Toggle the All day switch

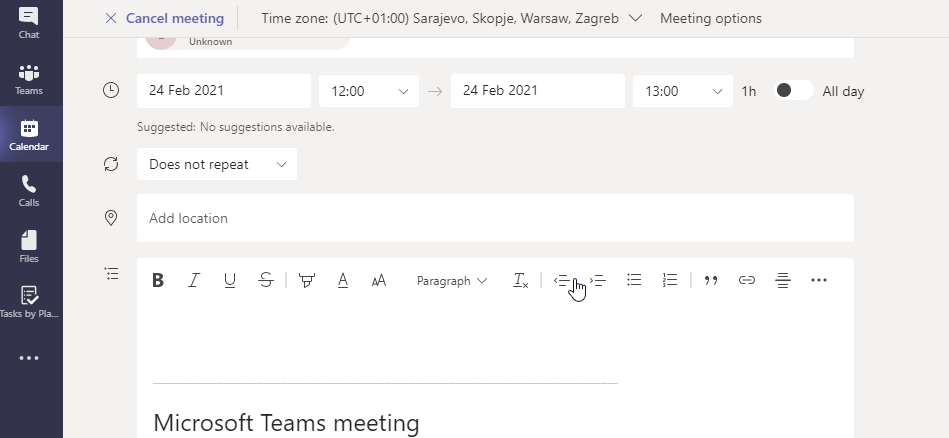tap(793, 90)
